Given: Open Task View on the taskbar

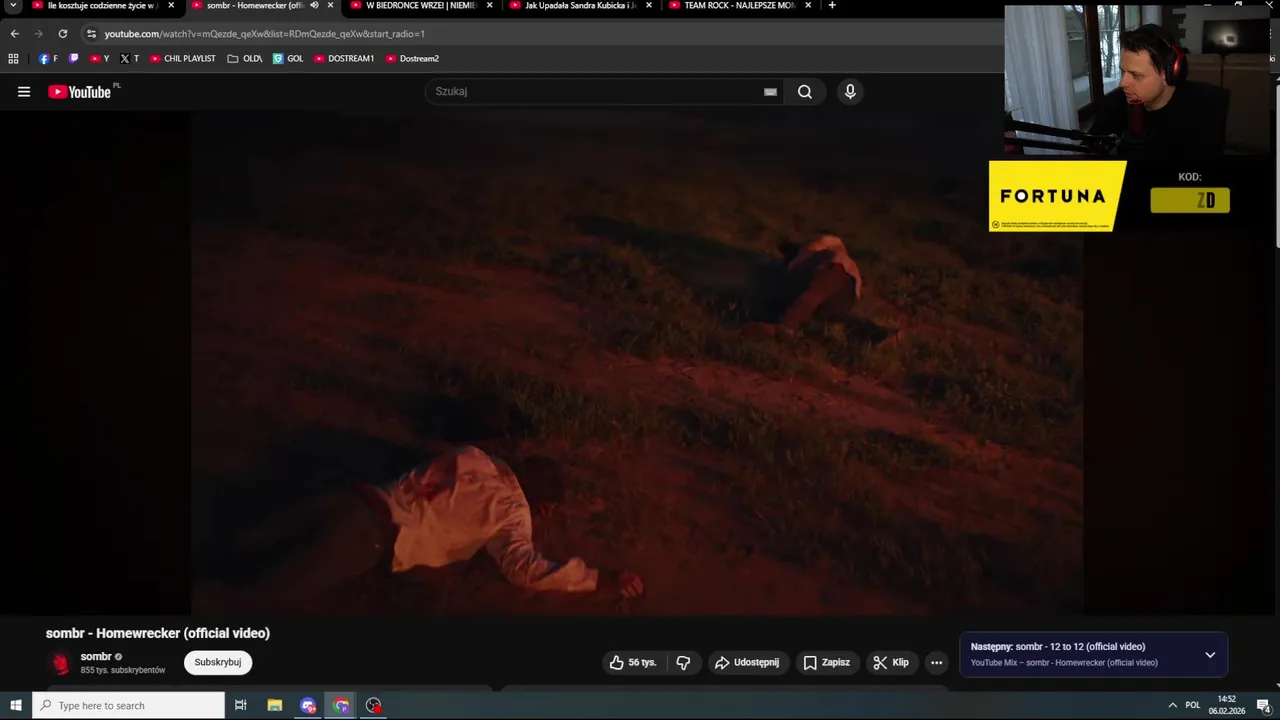Looking at the screenshot, I should pos(241,705).
